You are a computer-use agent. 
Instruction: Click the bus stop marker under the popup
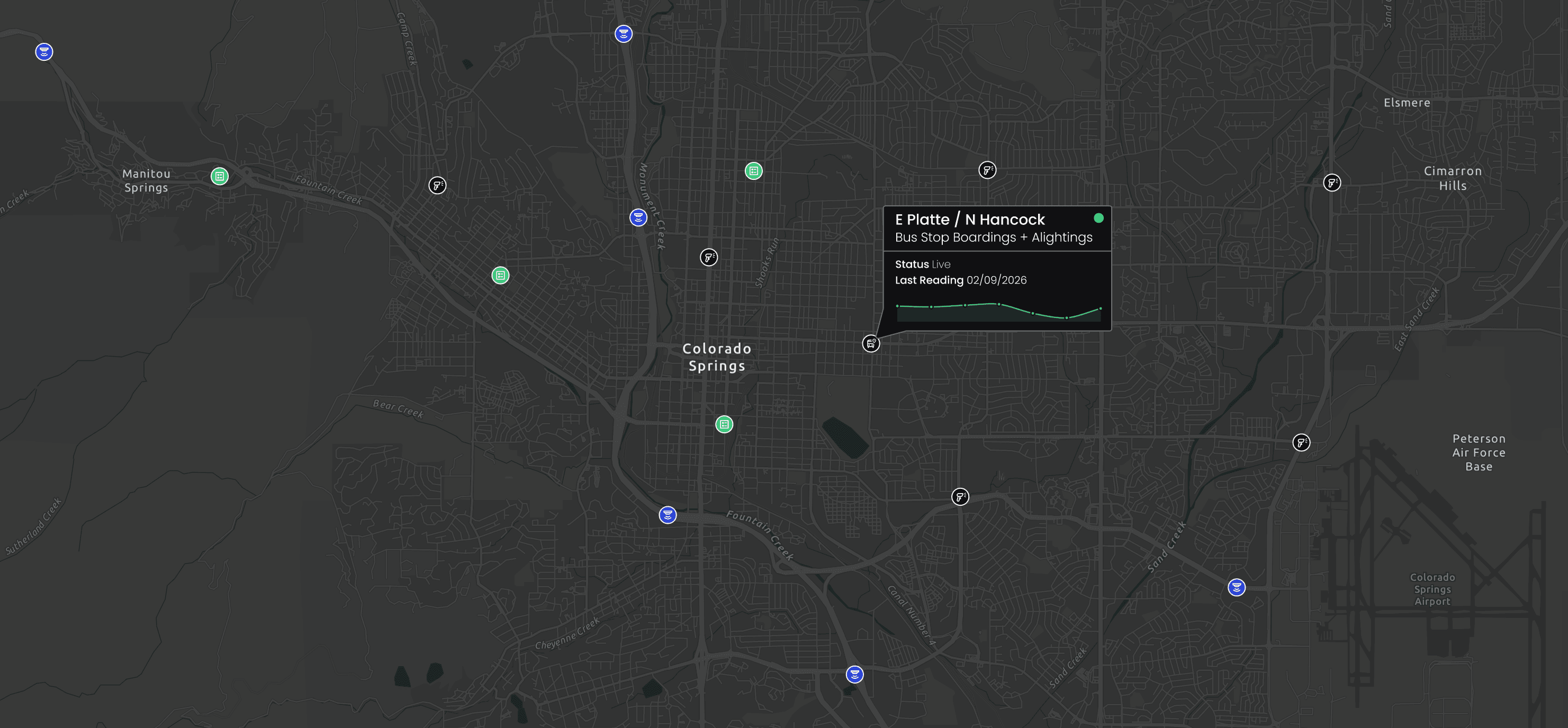[871, 343]
